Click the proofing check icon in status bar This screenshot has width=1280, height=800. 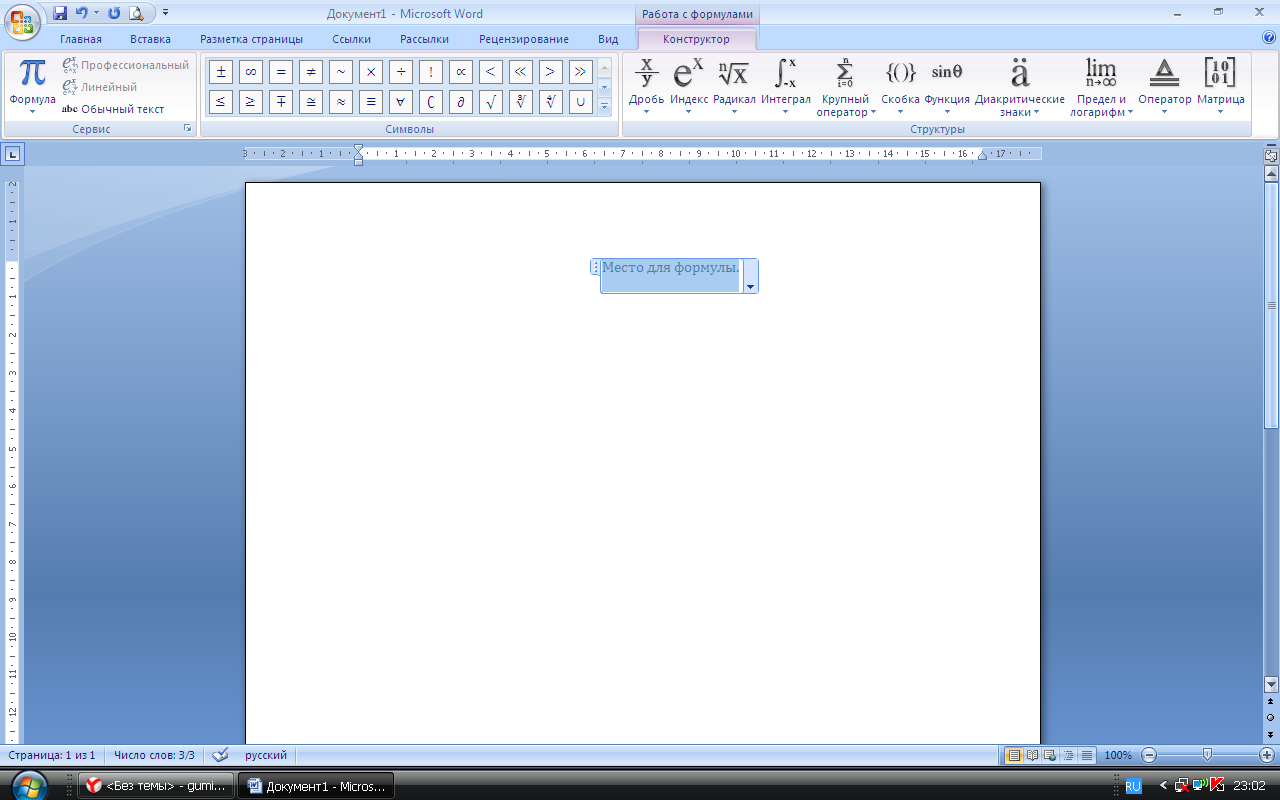pyautogui.click(x=220, y=755)
